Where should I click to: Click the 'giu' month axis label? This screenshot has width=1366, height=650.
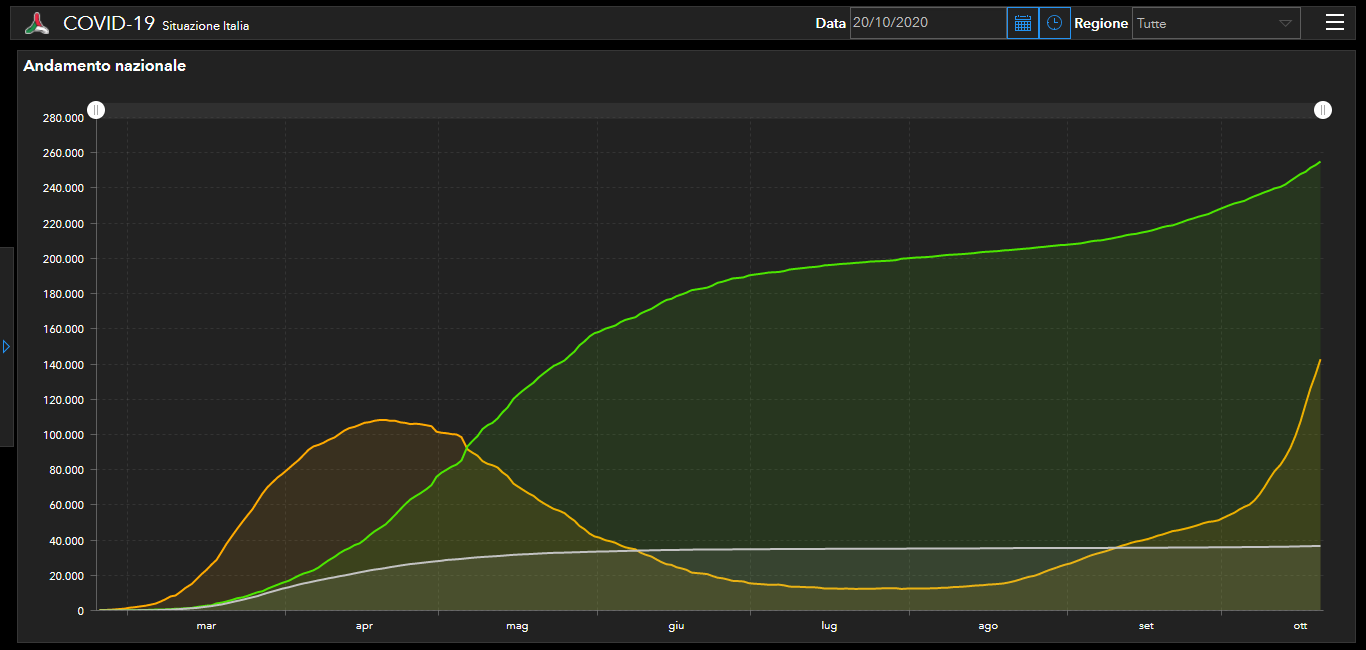pos(676,626)
